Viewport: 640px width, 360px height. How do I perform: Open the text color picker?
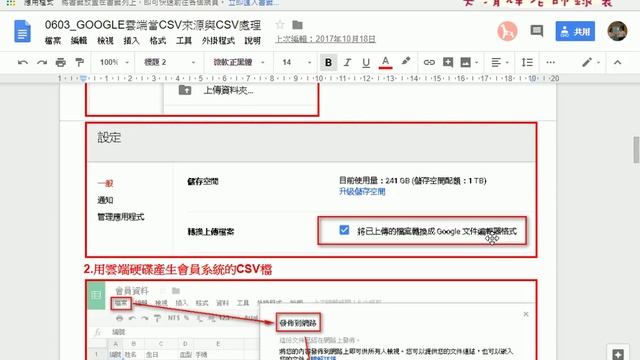click(x=385, y=62)
